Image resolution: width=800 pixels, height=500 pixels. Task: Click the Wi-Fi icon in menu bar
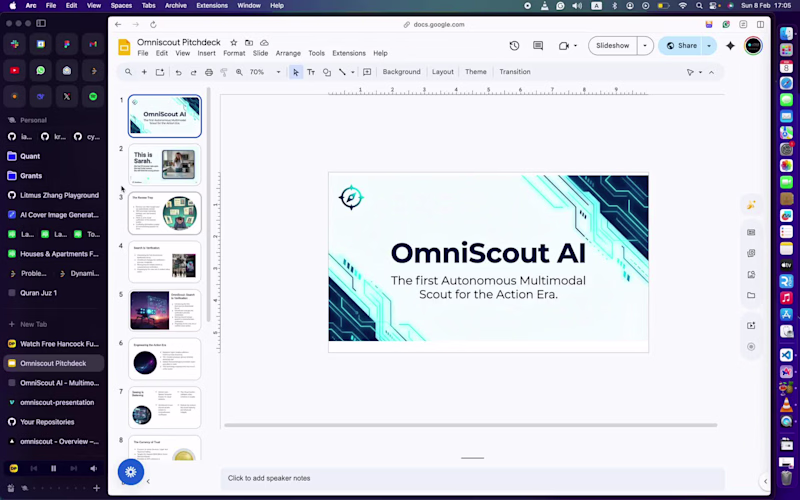[x=682, y=6]
